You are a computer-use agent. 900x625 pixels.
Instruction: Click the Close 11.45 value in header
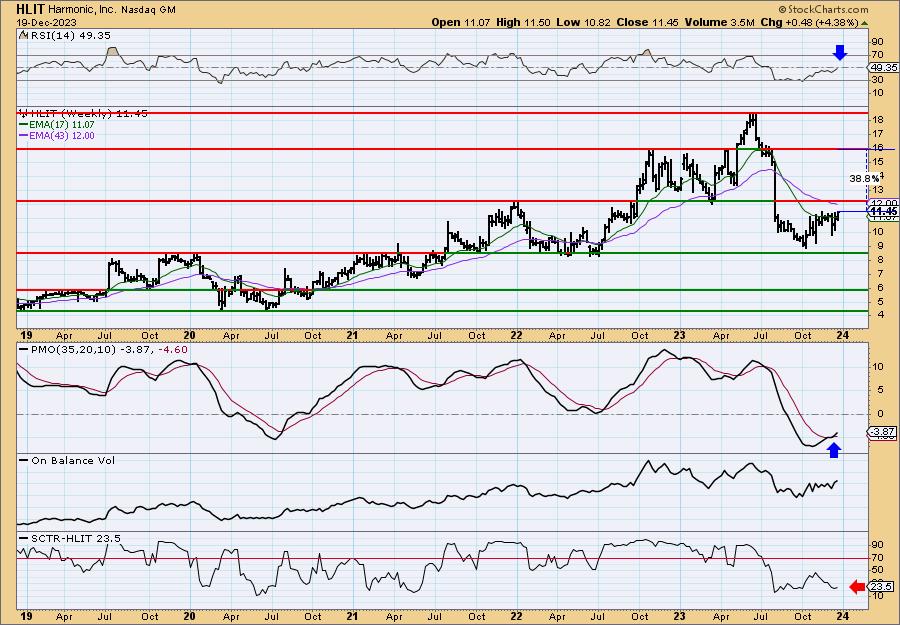647,22
